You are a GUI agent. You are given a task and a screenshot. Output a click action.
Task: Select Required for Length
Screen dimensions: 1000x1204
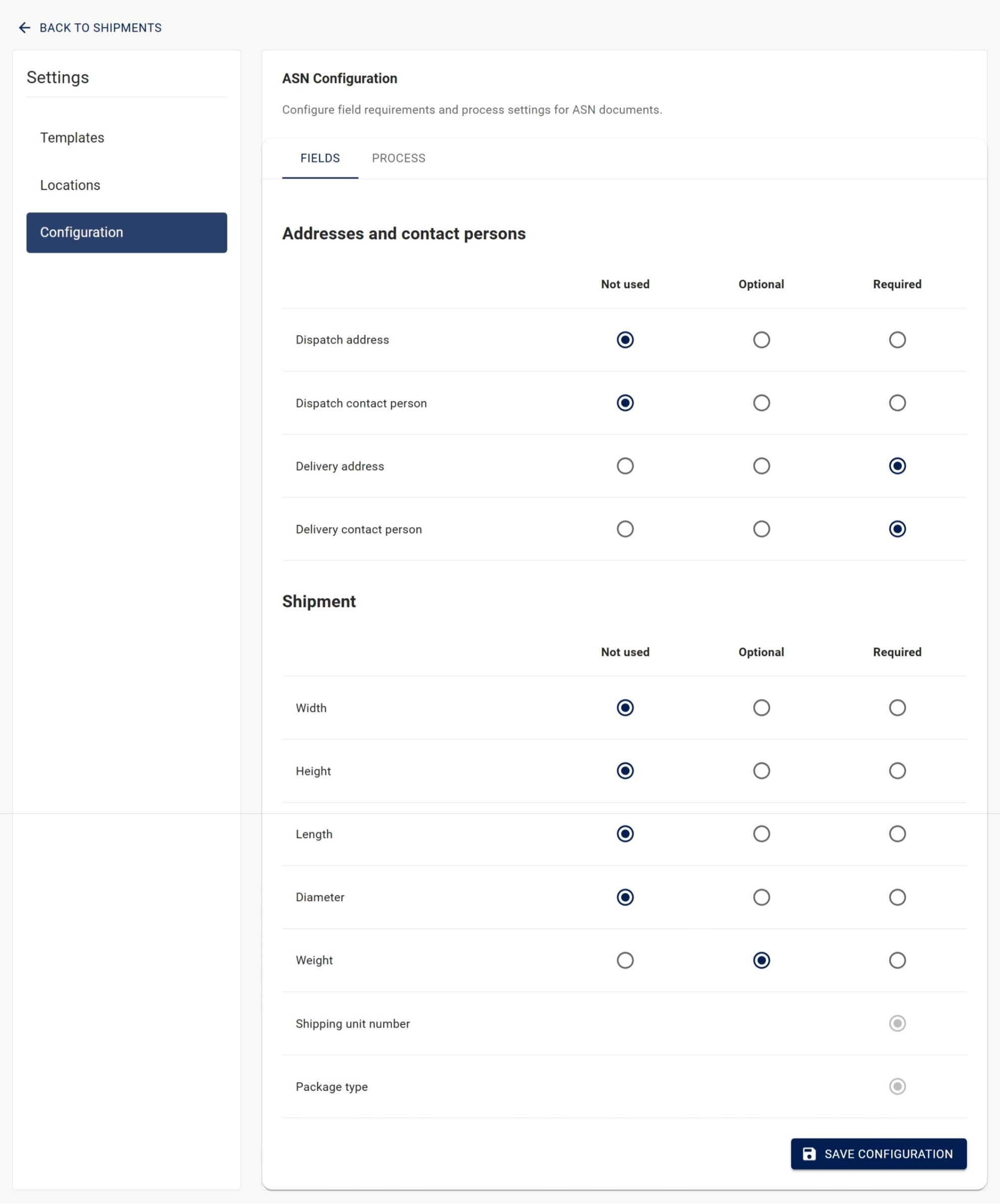tap(897, 834)
